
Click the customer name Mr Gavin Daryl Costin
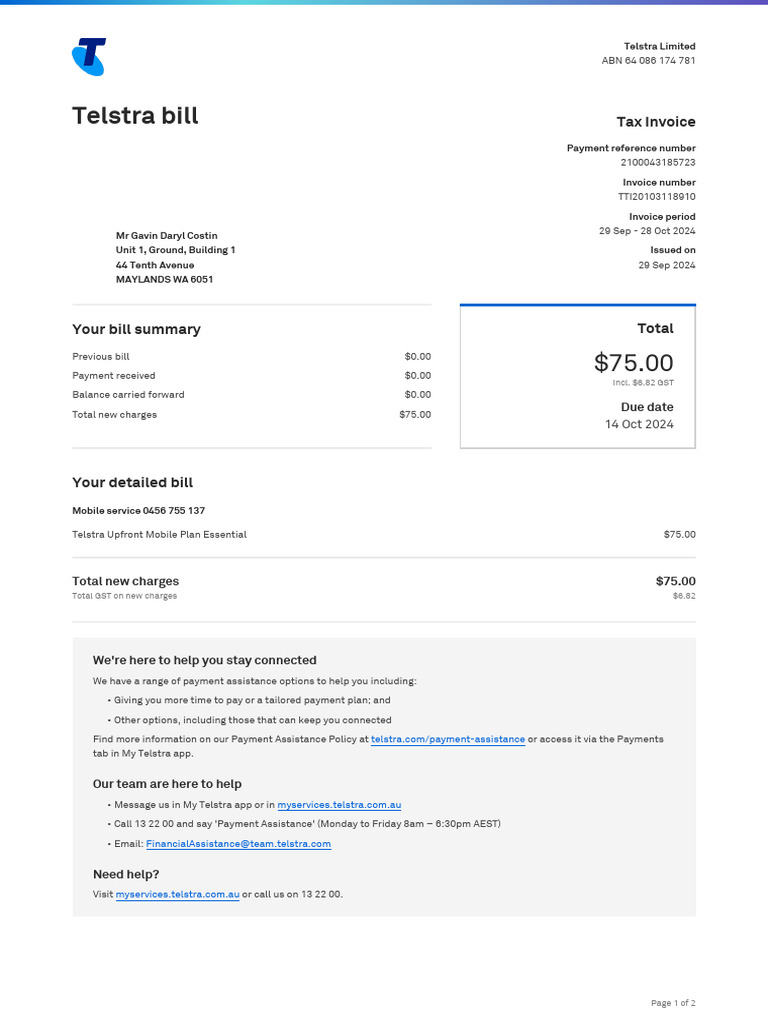coord(166,236)
